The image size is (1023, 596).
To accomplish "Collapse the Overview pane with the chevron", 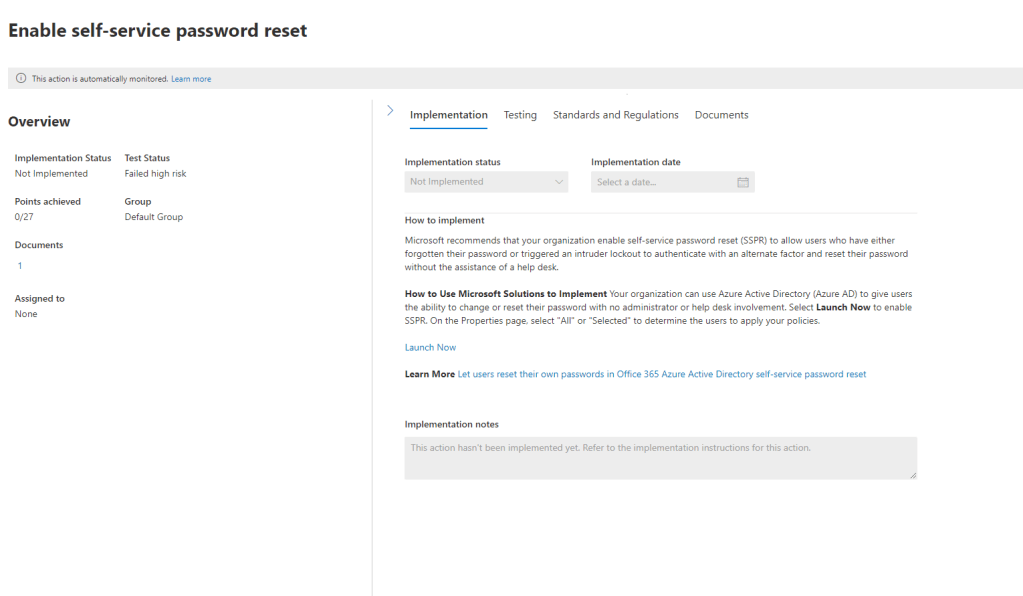I will [x=390, y=111].
